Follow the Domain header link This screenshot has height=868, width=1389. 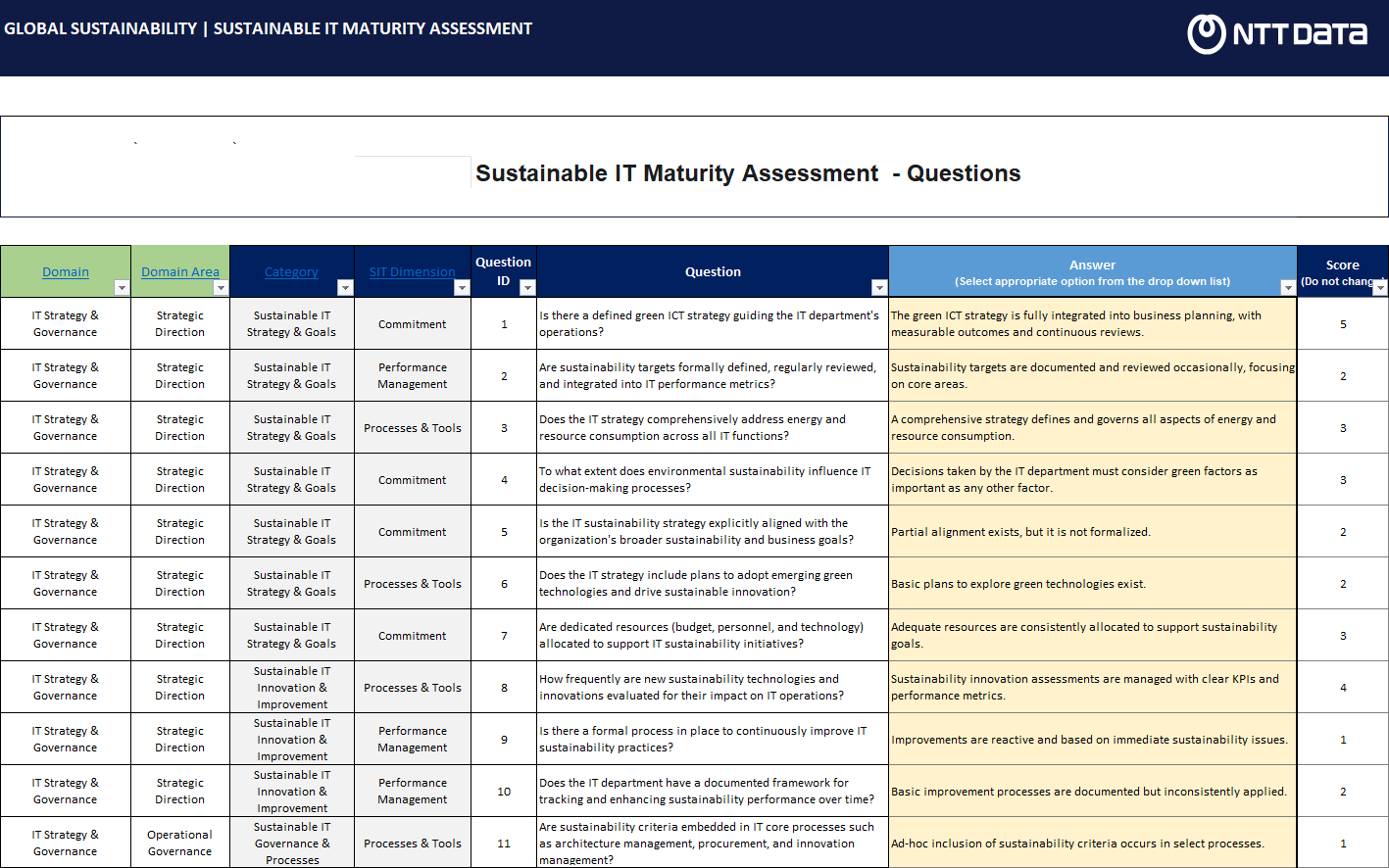click(66, 272)
